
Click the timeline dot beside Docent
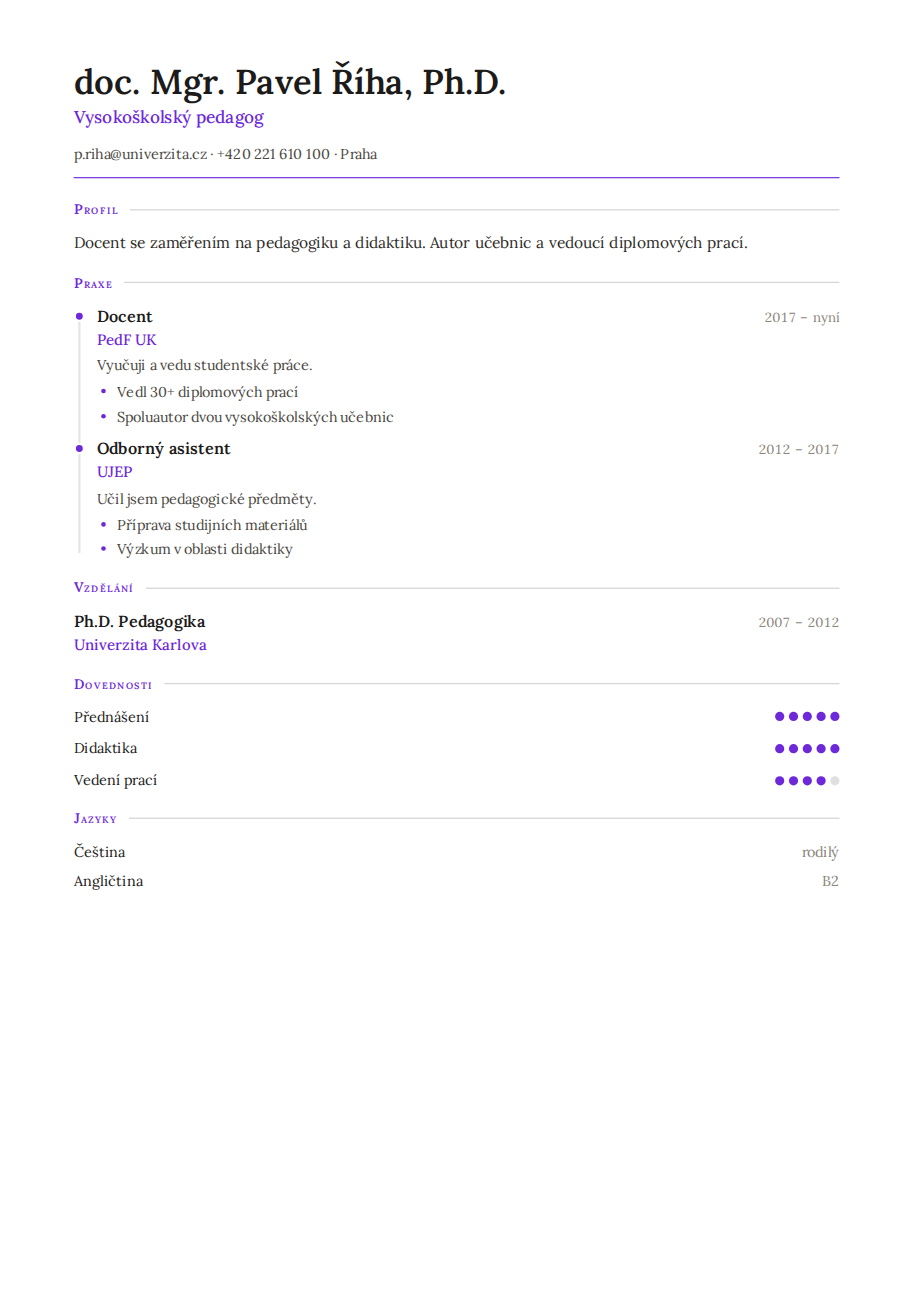79,316
